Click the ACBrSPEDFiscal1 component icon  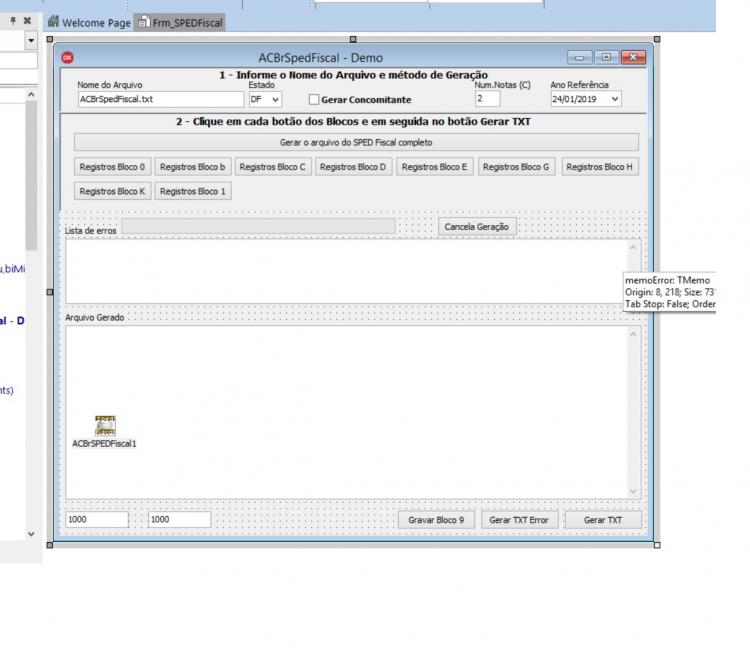[105, 425]
